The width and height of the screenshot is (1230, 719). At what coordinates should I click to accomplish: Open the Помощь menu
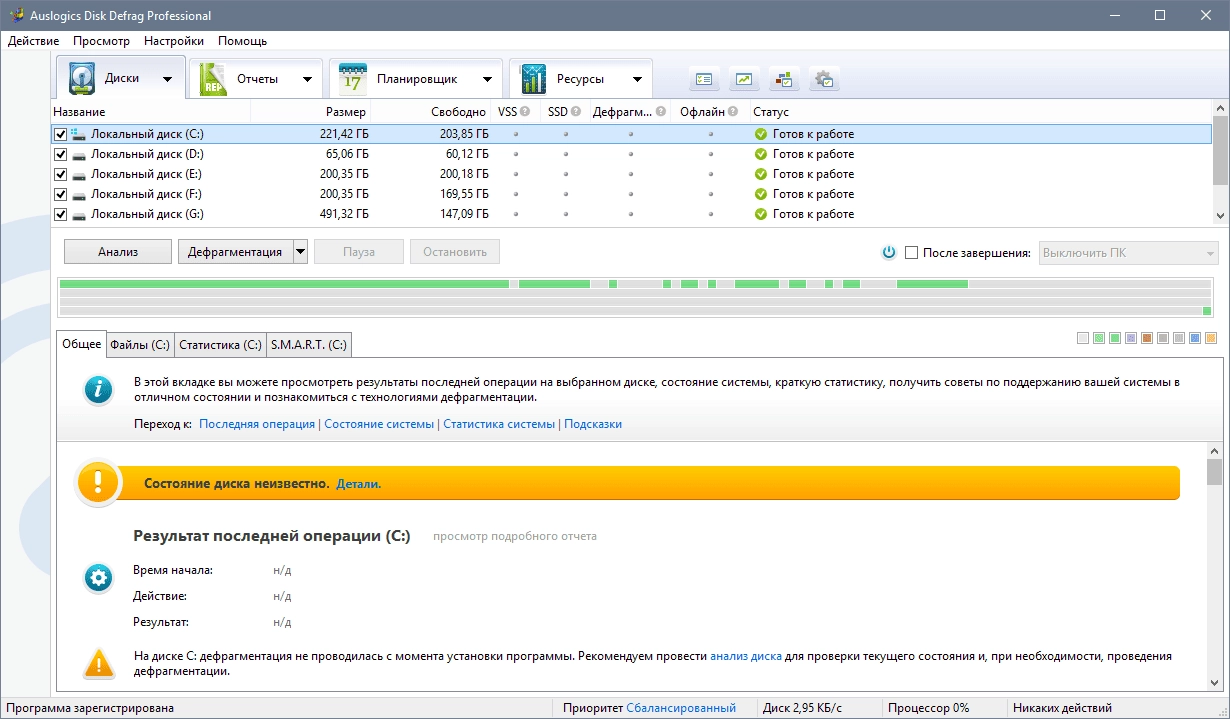point(243,41)
